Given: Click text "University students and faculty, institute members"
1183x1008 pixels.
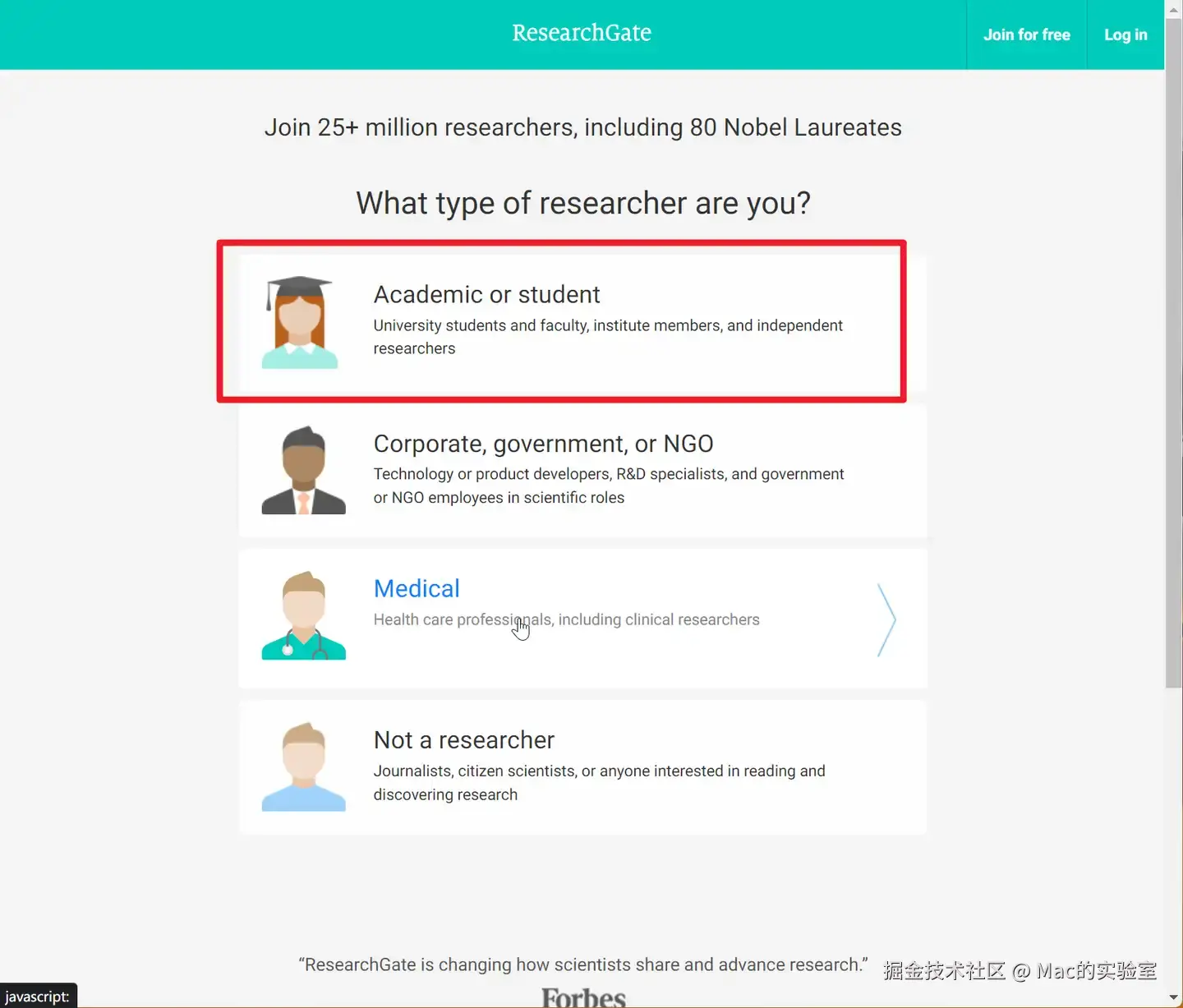Looking at the screenshot, I should pos(546,325).
